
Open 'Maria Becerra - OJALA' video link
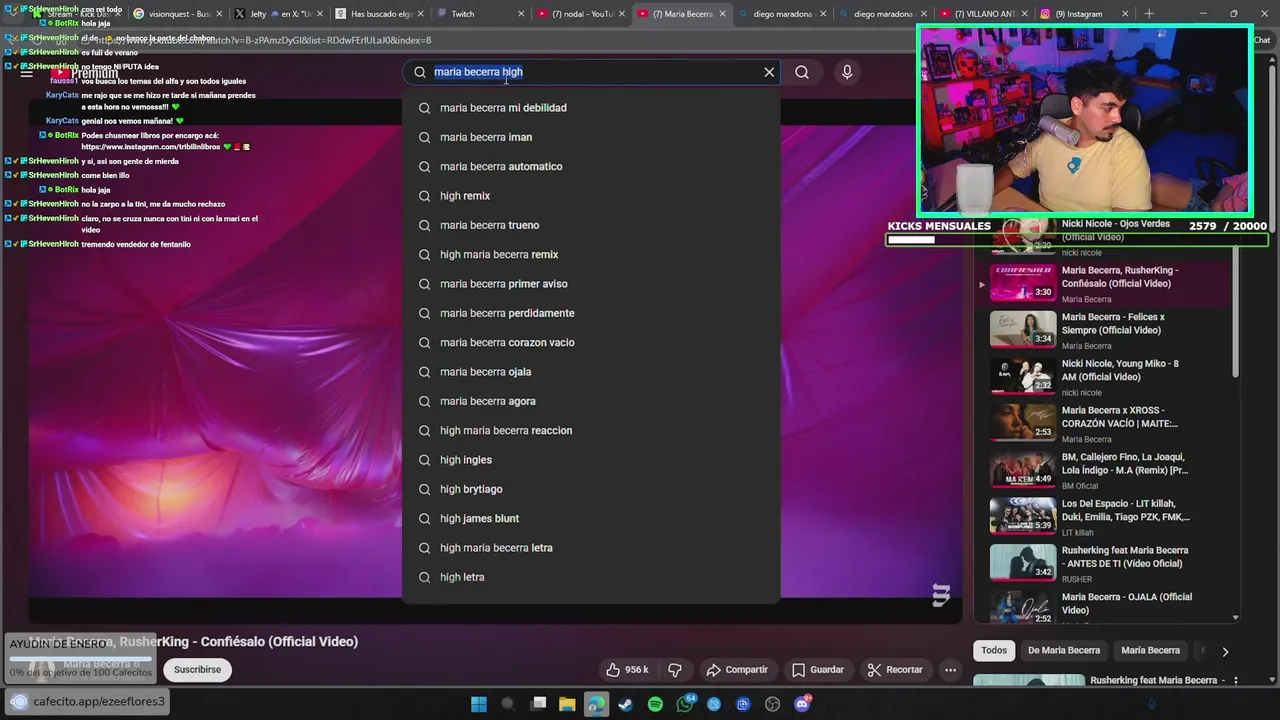1127,604
